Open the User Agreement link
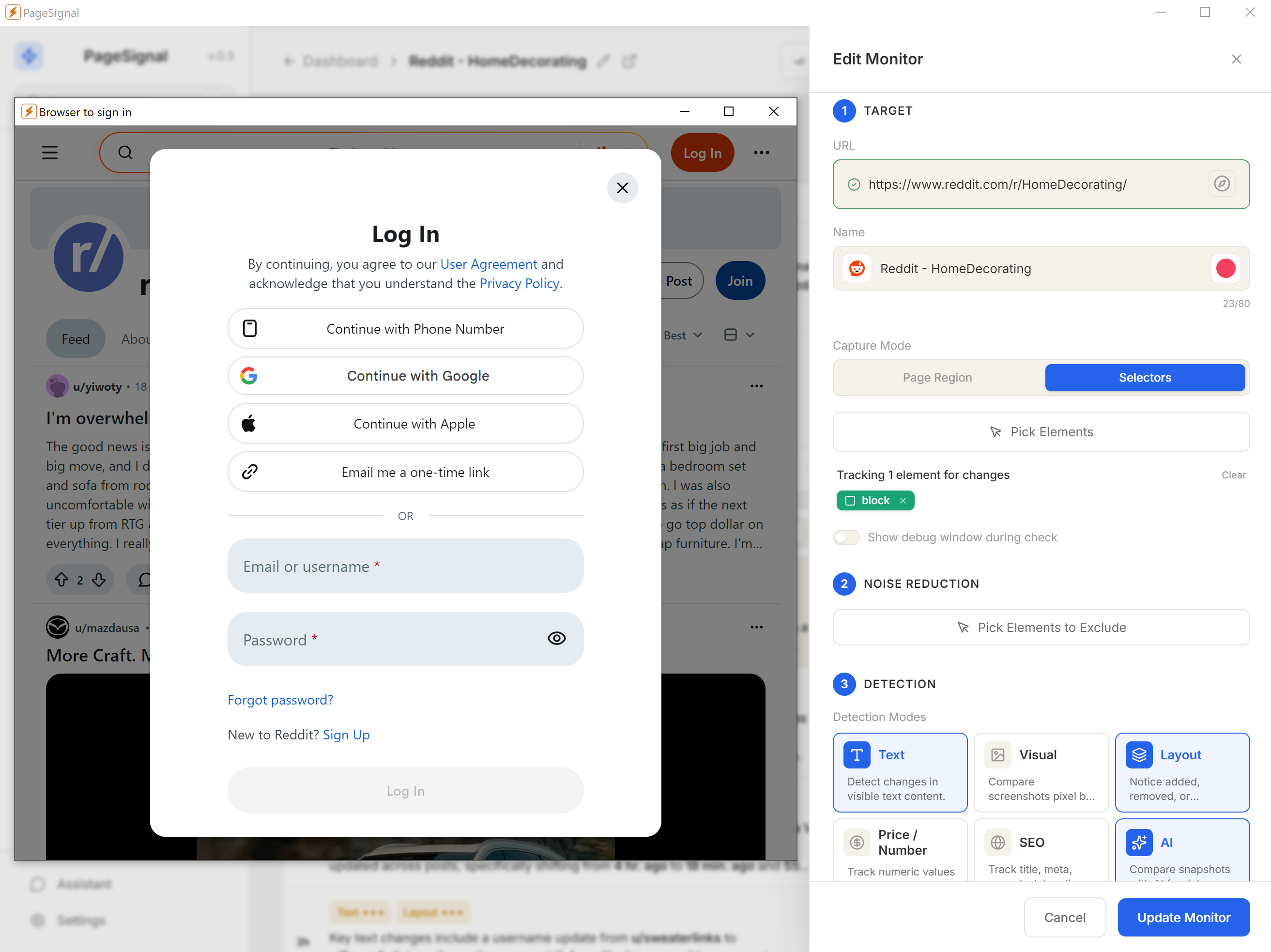 [489, 264]
